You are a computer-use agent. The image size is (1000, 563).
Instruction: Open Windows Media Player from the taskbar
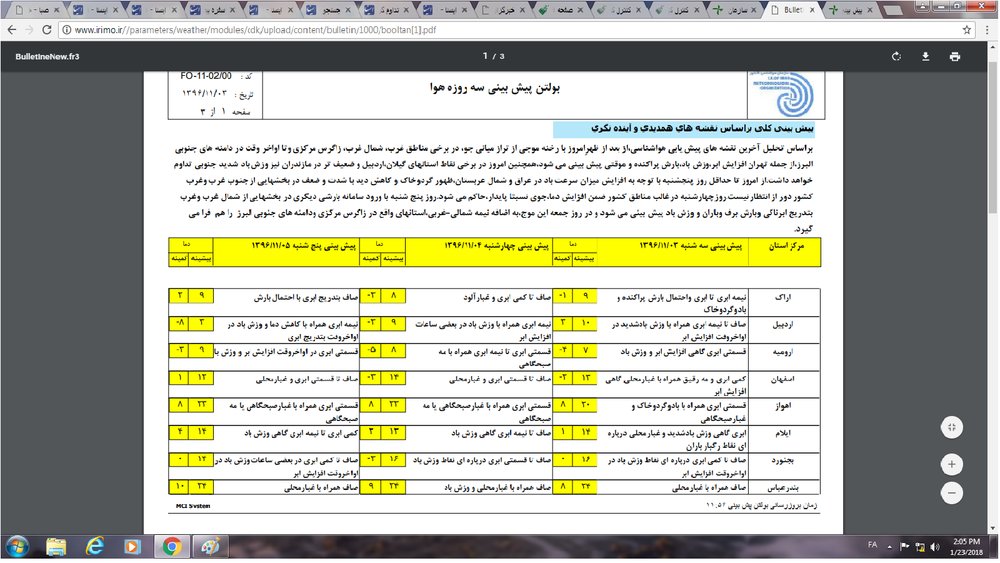(x=133, y=548)
